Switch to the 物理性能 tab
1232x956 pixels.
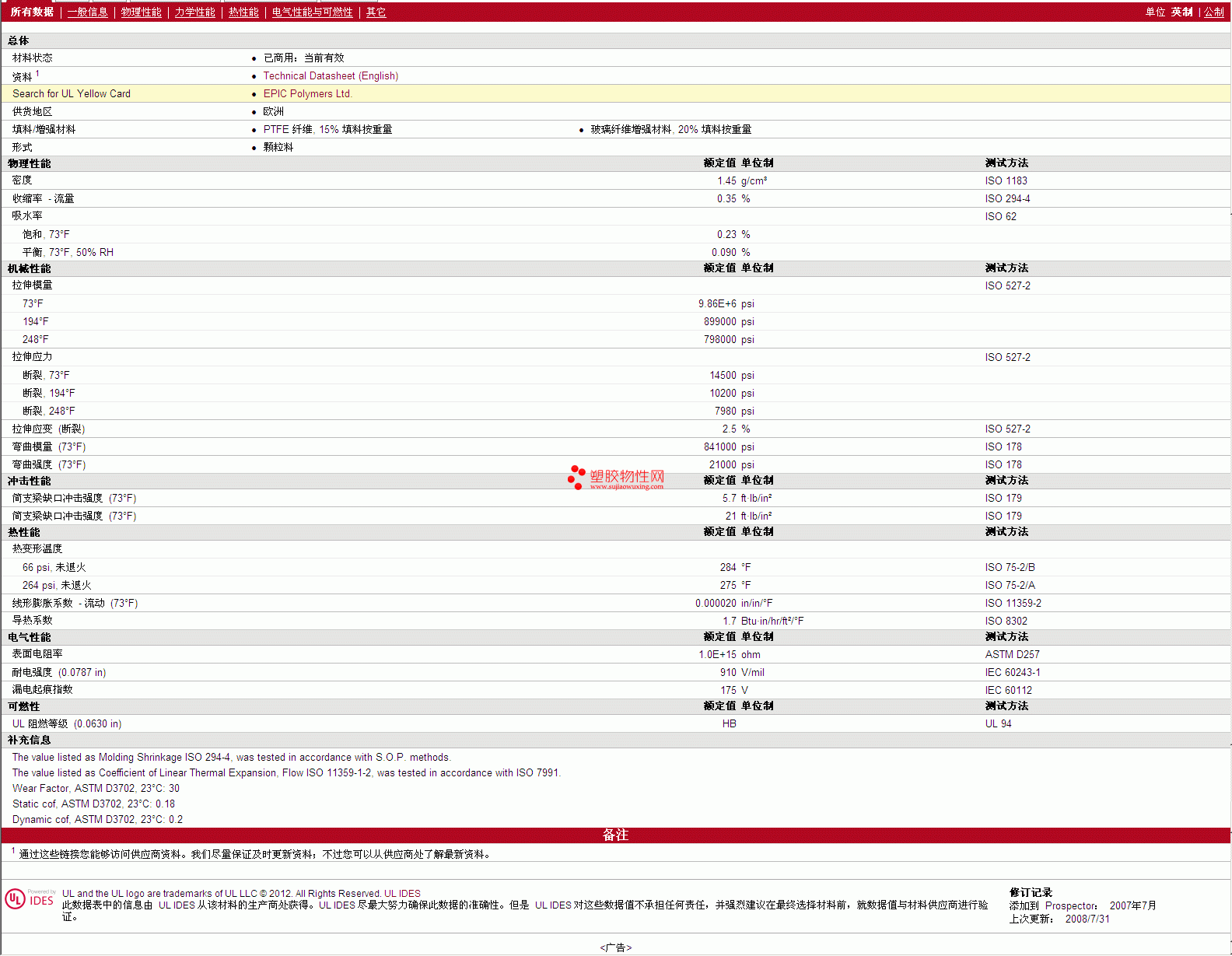141,12
